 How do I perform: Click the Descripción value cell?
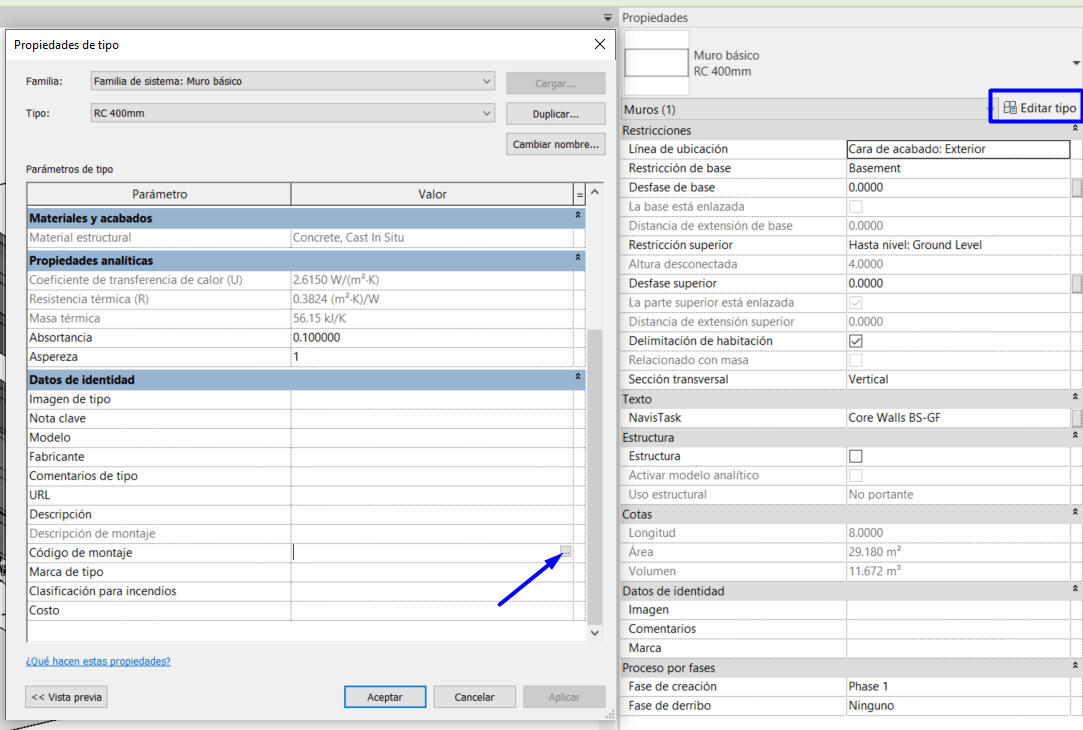pyautogui.click(x=432, y=515)
